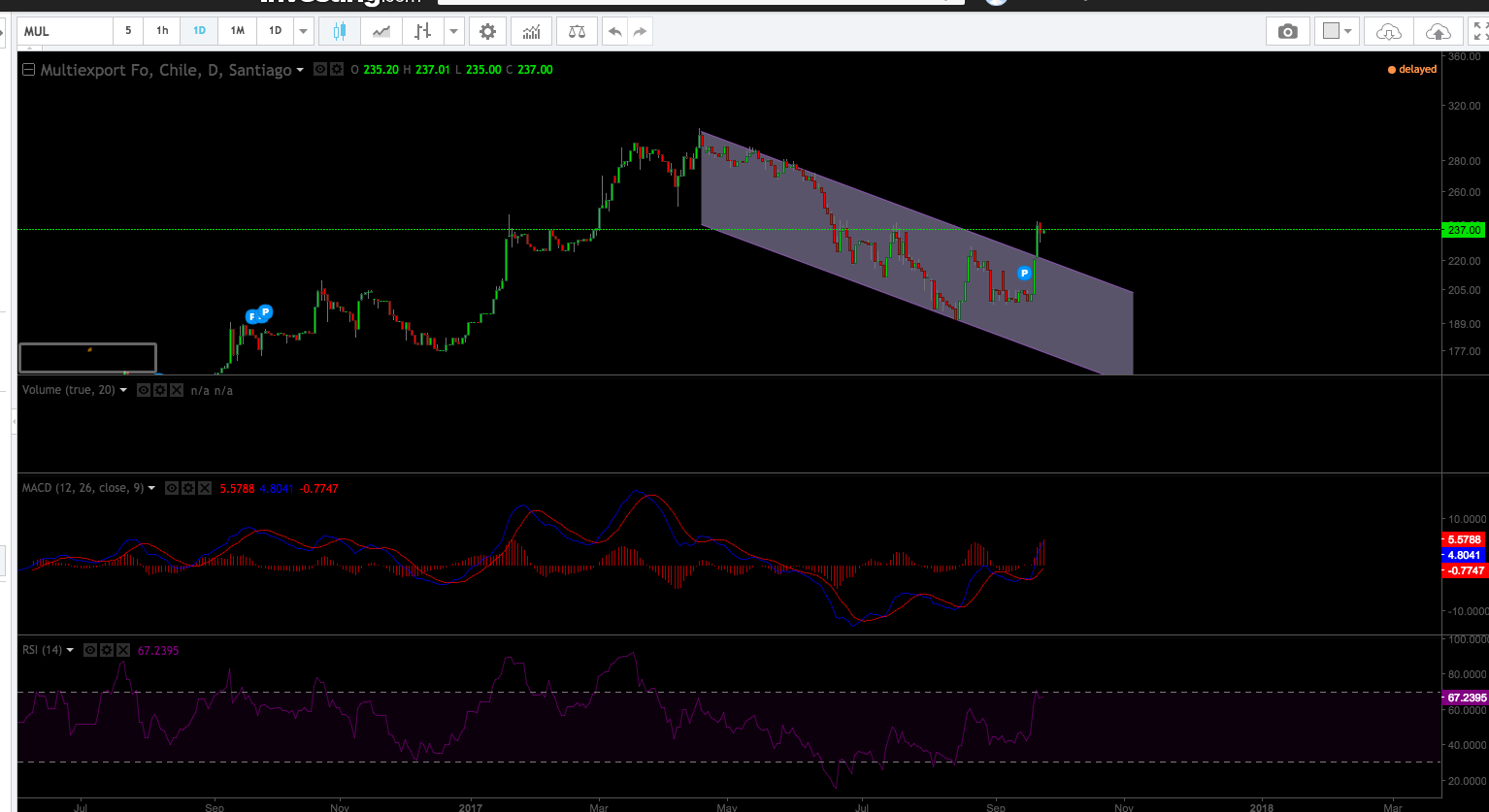The height and width of the screenshot is (812, 1489).
Task: Open MACD indicator settings gear
Action: (x=187, y=488)
